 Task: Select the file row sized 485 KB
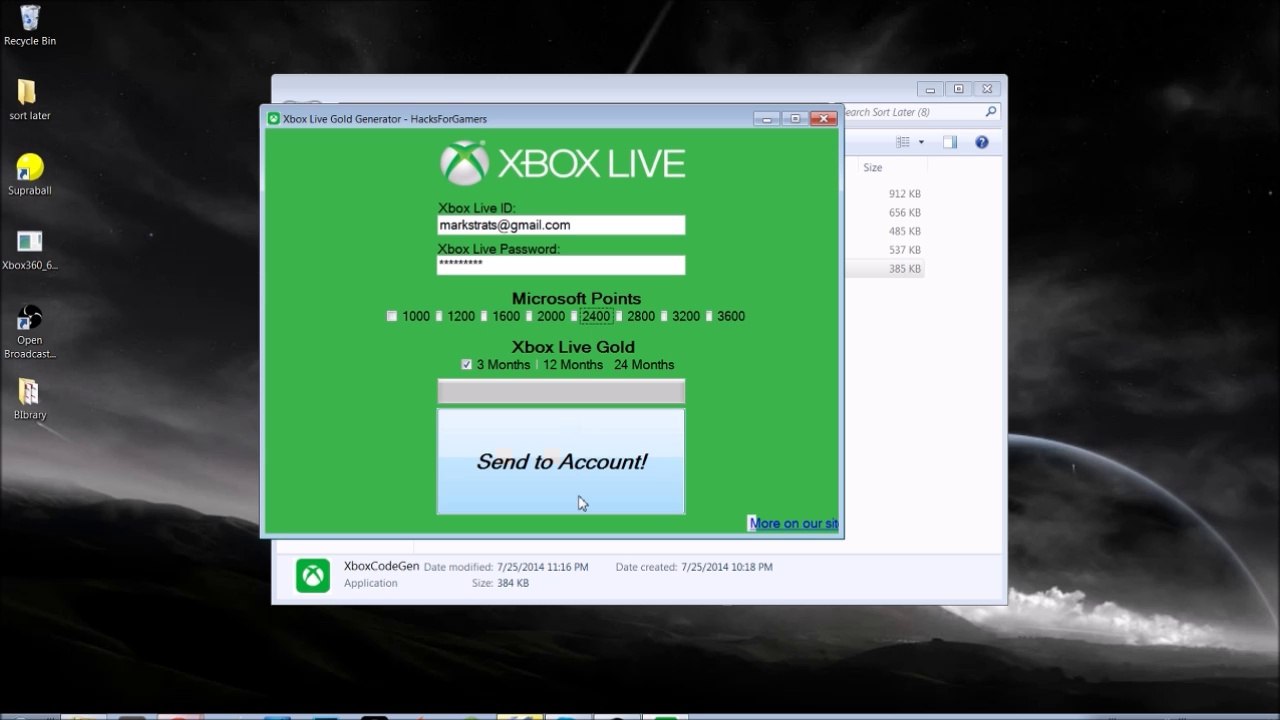(x=884, y=231)
